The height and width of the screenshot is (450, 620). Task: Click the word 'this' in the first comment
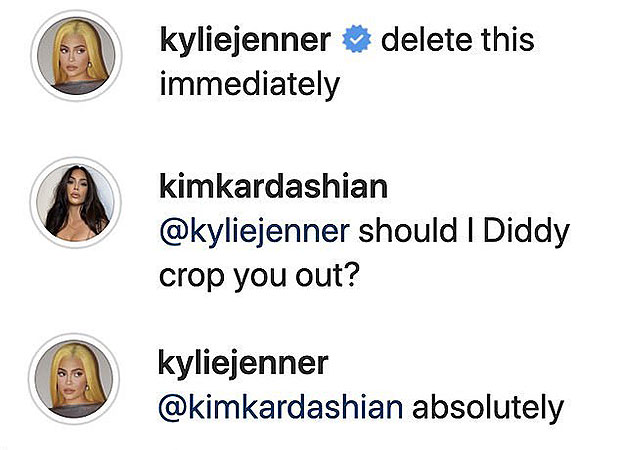click(x=508, y=40)
